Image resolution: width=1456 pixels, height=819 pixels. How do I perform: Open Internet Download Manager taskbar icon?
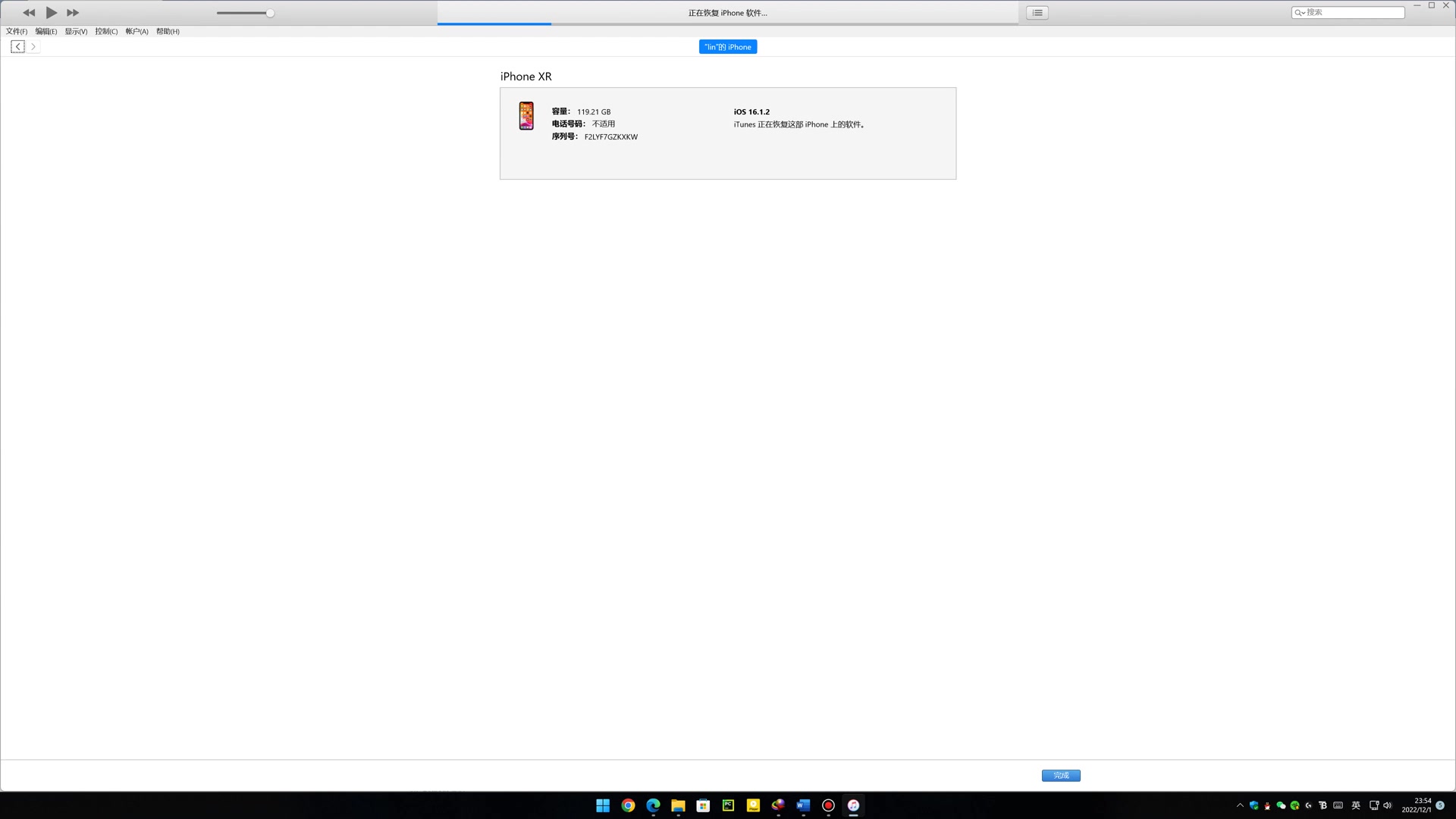click(778, 805)
